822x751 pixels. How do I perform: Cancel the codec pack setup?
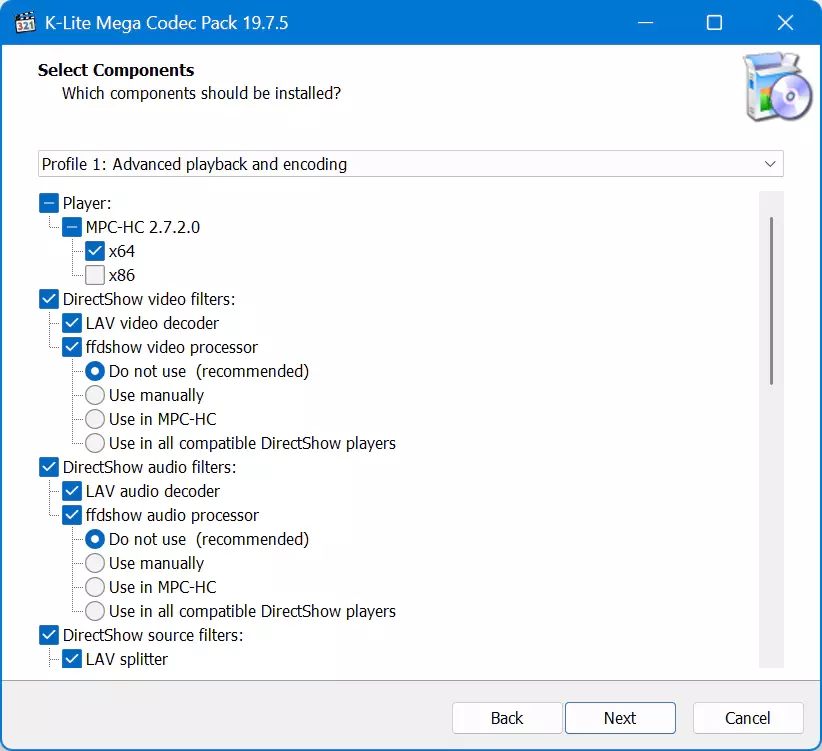[x=748, y=718]
